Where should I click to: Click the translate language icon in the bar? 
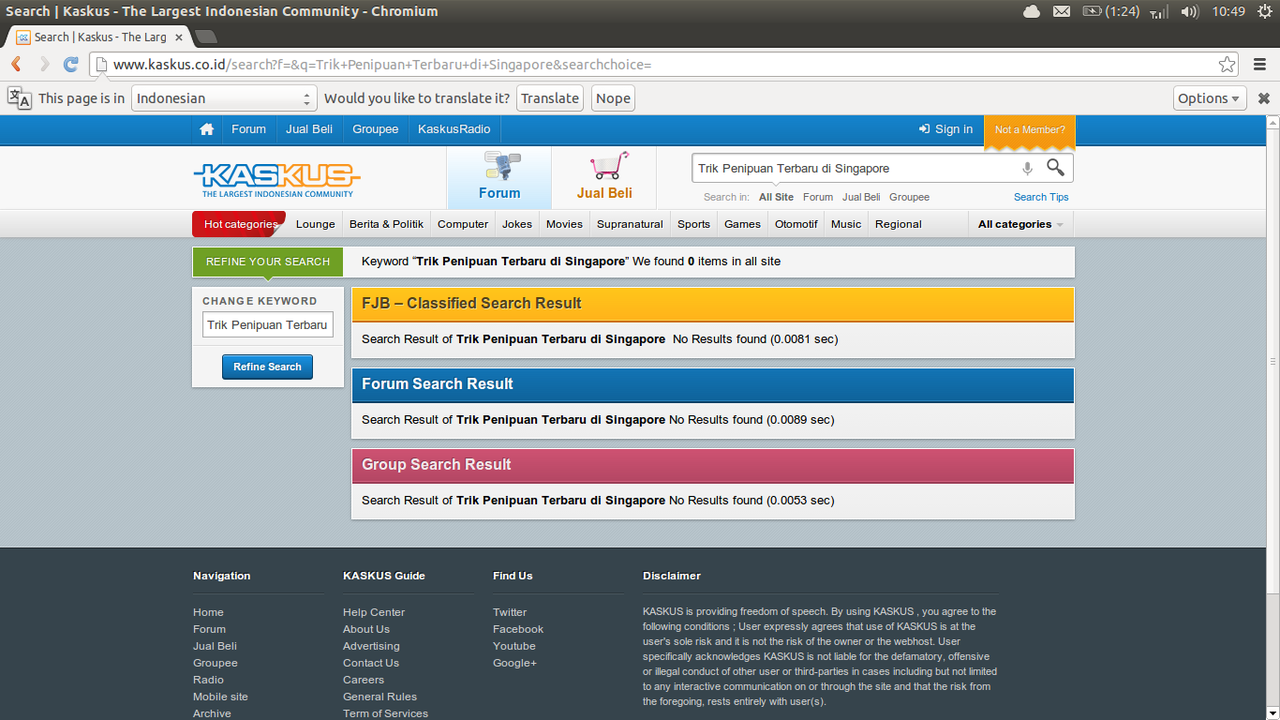[19, 98]
